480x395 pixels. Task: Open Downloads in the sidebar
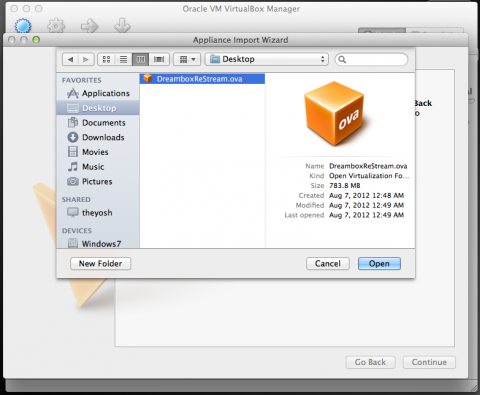[x=98, y=137]
